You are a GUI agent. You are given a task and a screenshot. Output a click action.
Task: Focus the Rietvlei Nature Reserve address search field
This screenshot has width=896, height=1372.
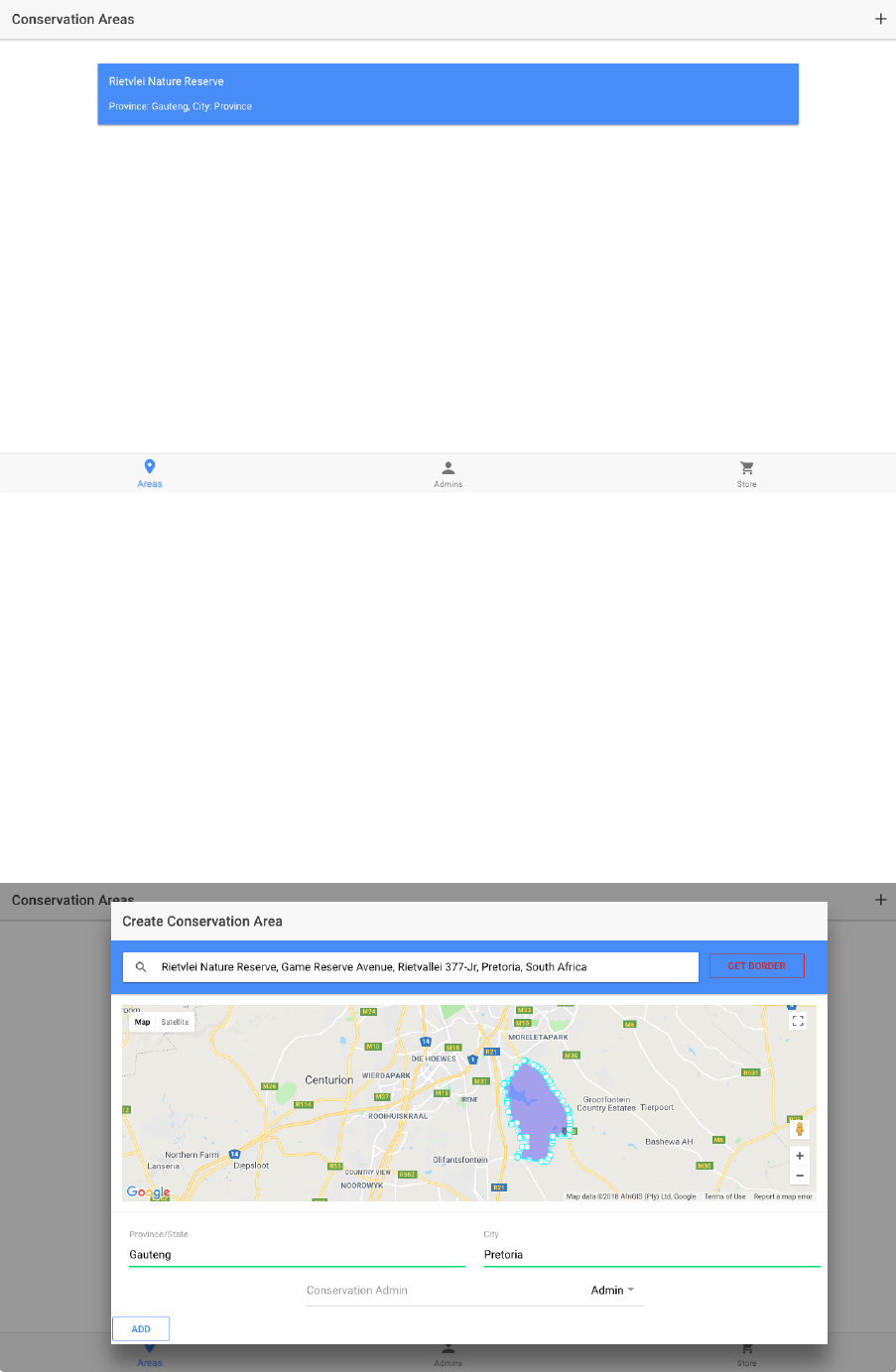[411, 967]
